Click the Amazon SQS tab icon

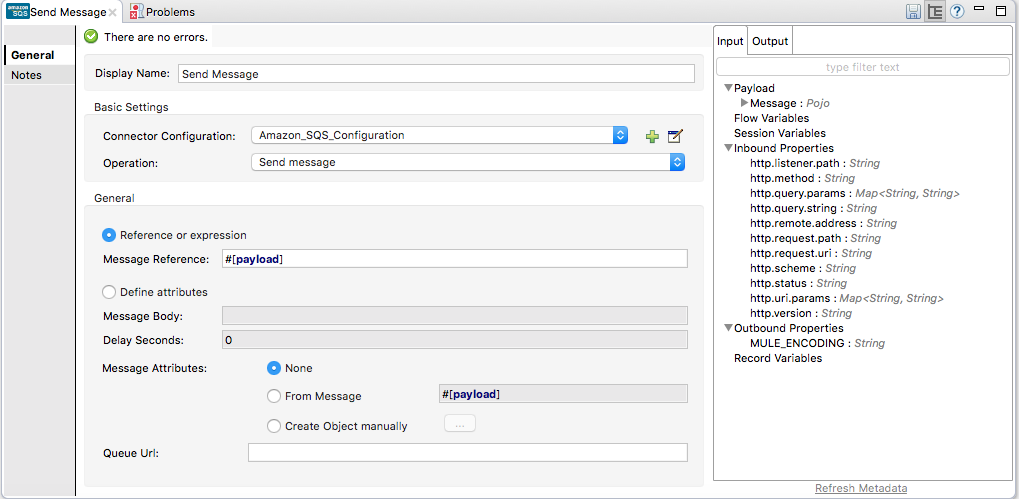[x=18, y=11]
